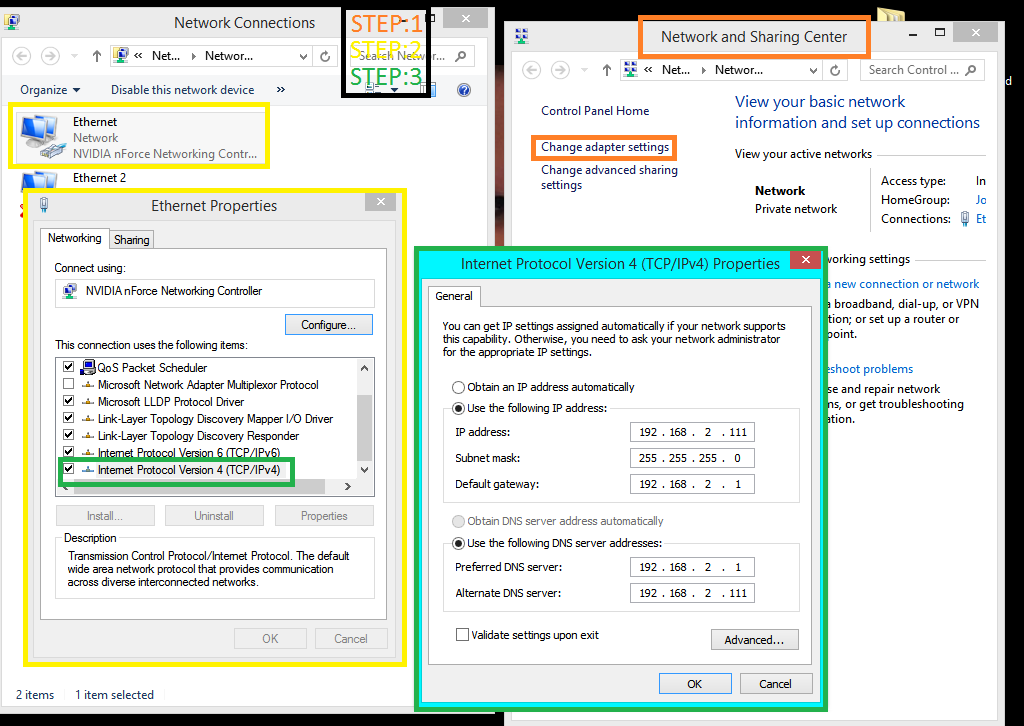Click Up arrow in Network and Sharing Center

pos(607,70)
